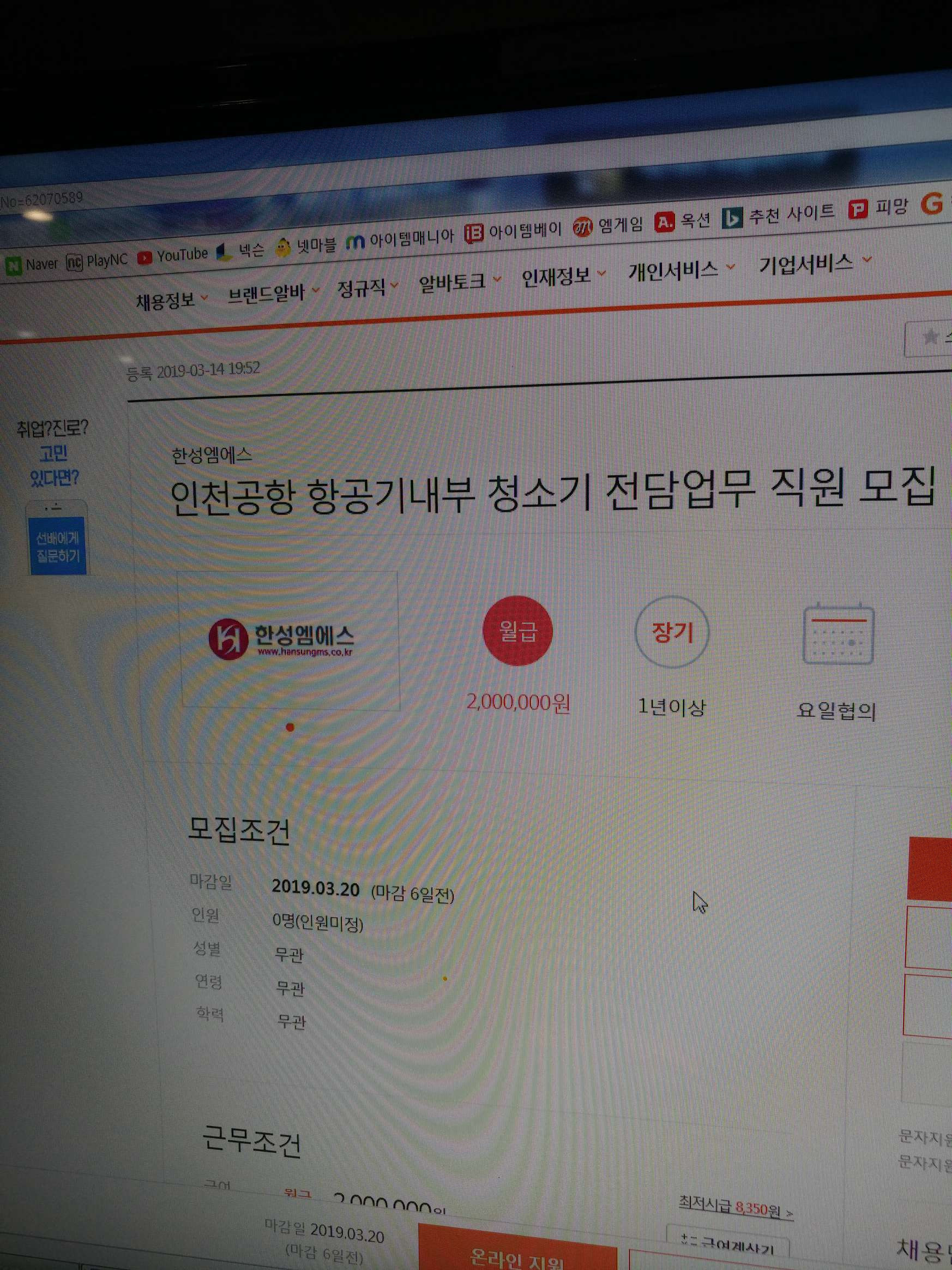
Task: Click the 1년이상 period text
Action: click(671, 707)
